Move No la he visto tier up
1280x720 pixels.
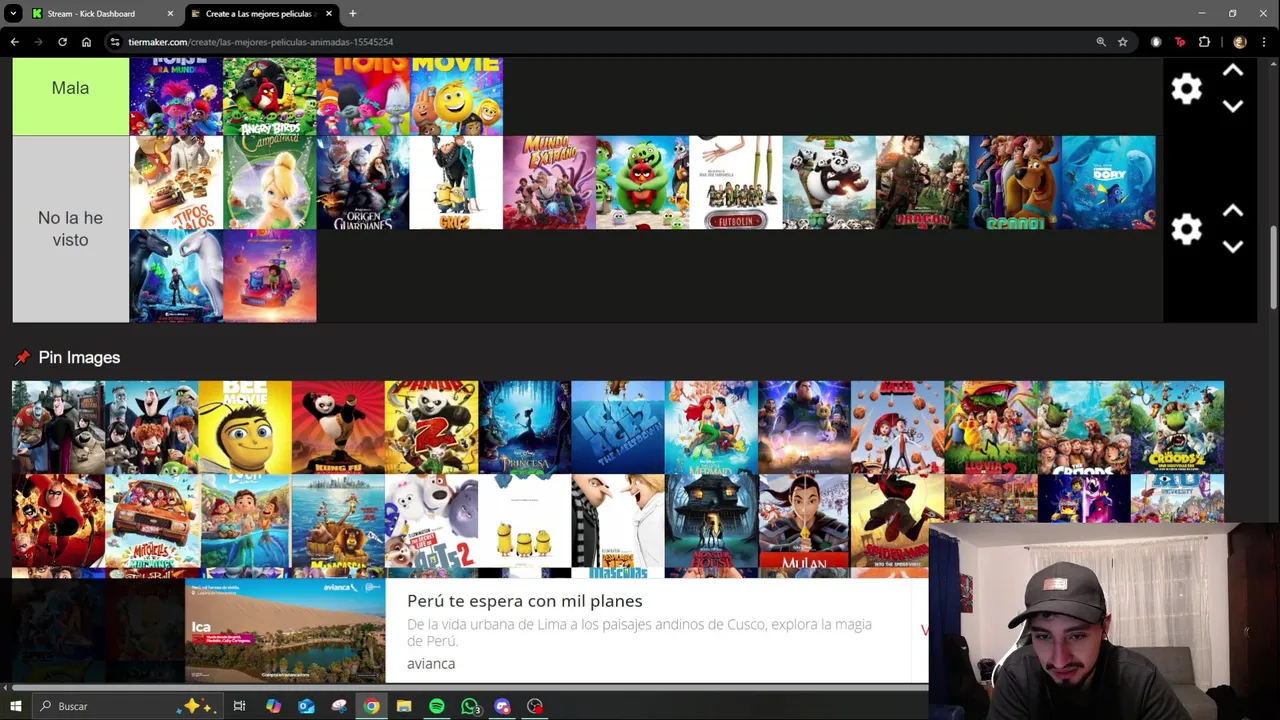click(x=1232, y=211)
